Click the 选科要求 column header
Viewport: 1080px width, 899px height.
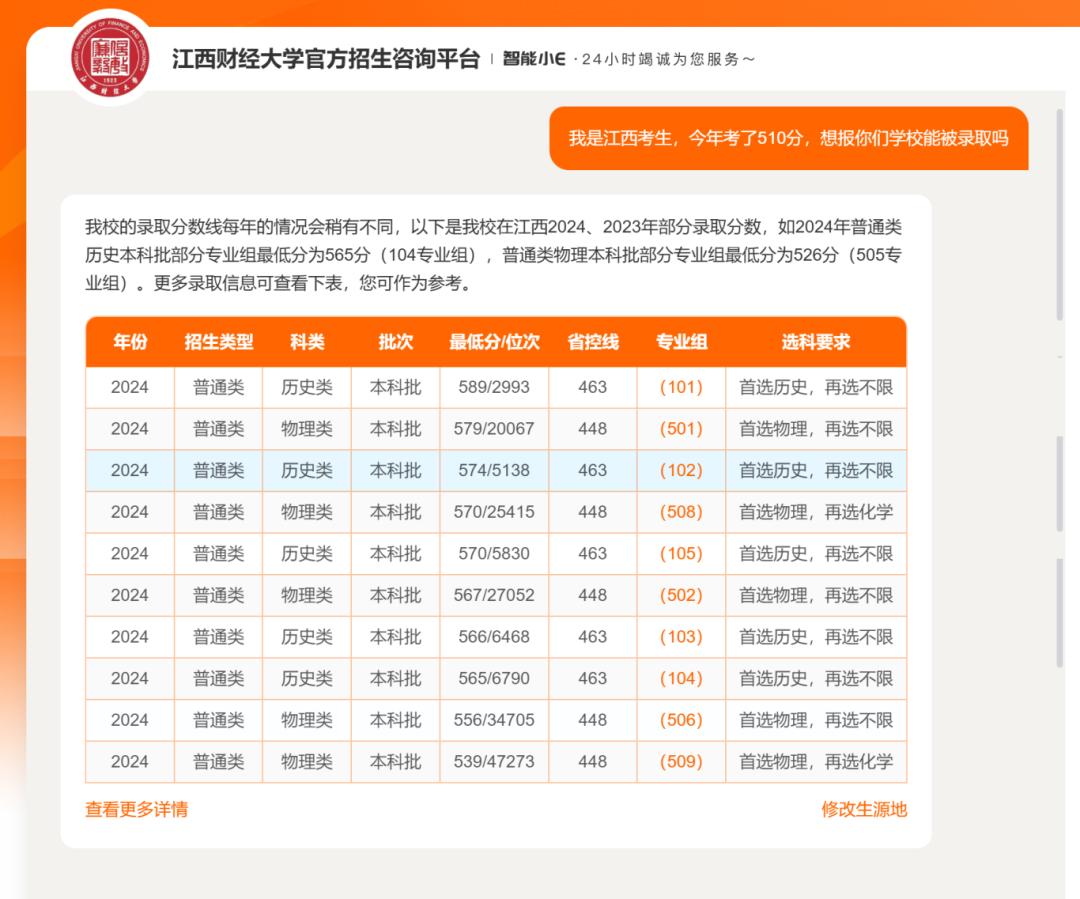[816, 342]
